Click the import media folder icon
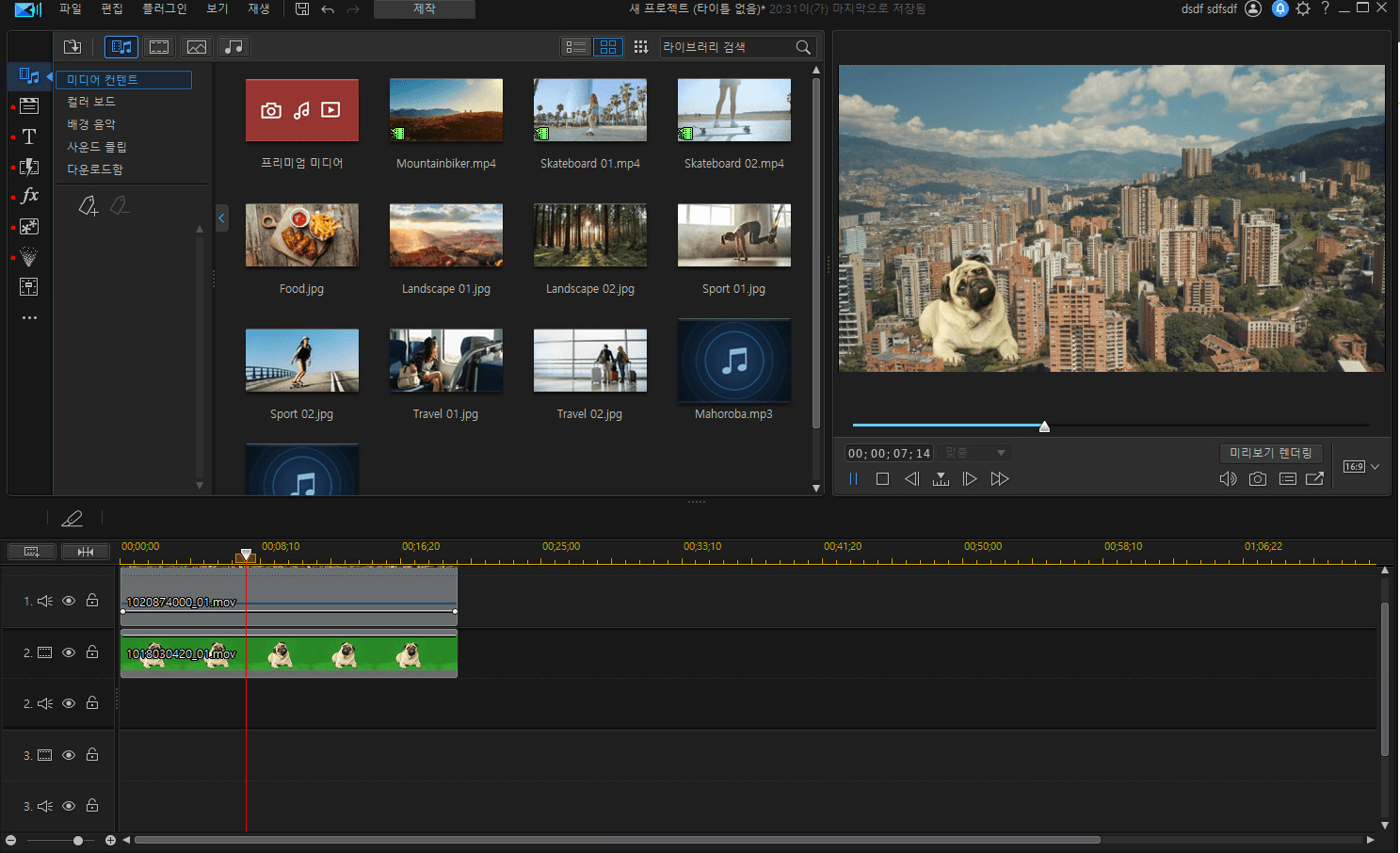Viewport: 1400px width, 853px height. click(72, 47)
